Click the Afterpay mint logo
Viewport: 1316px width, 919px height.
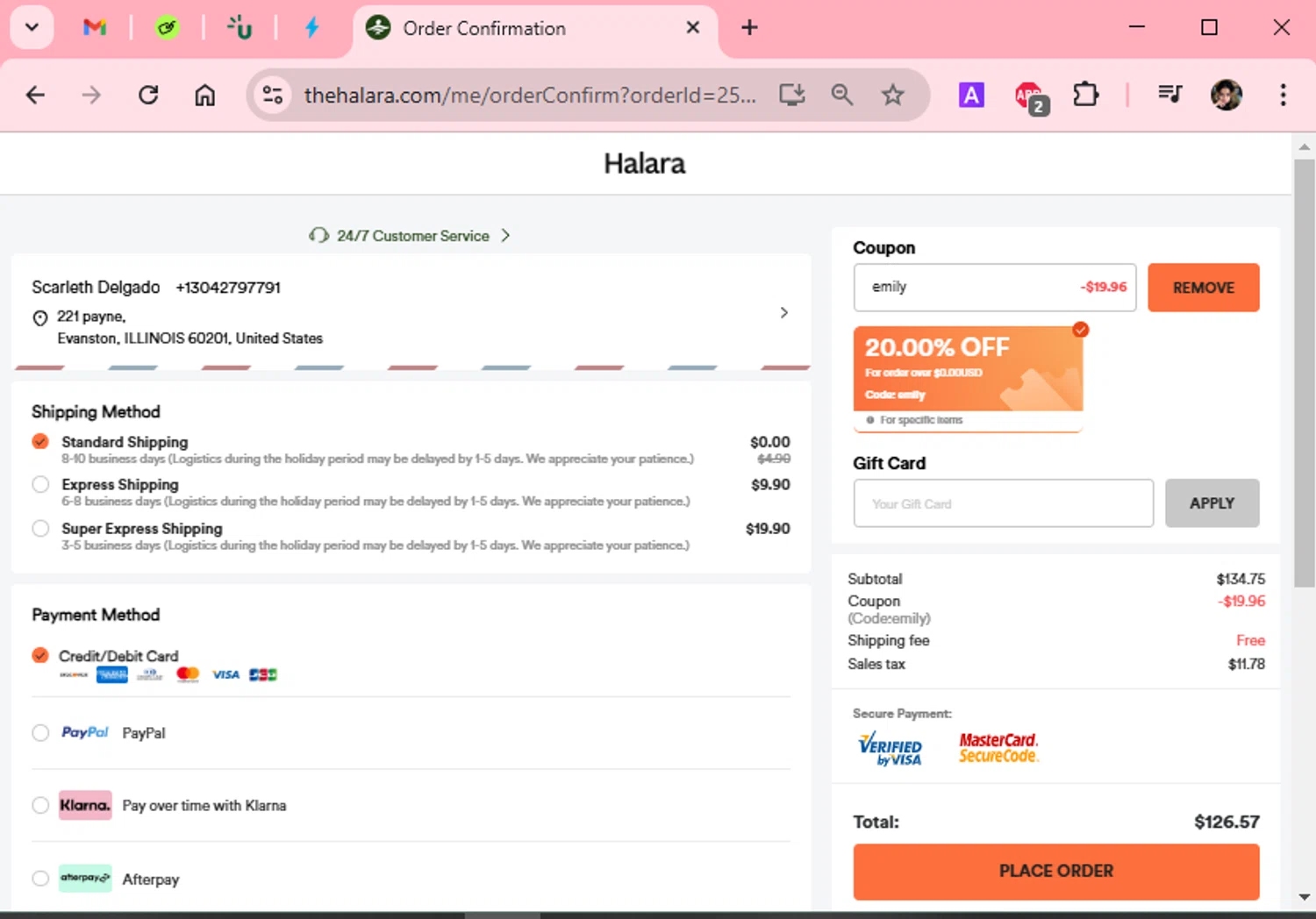pos(85,878)
